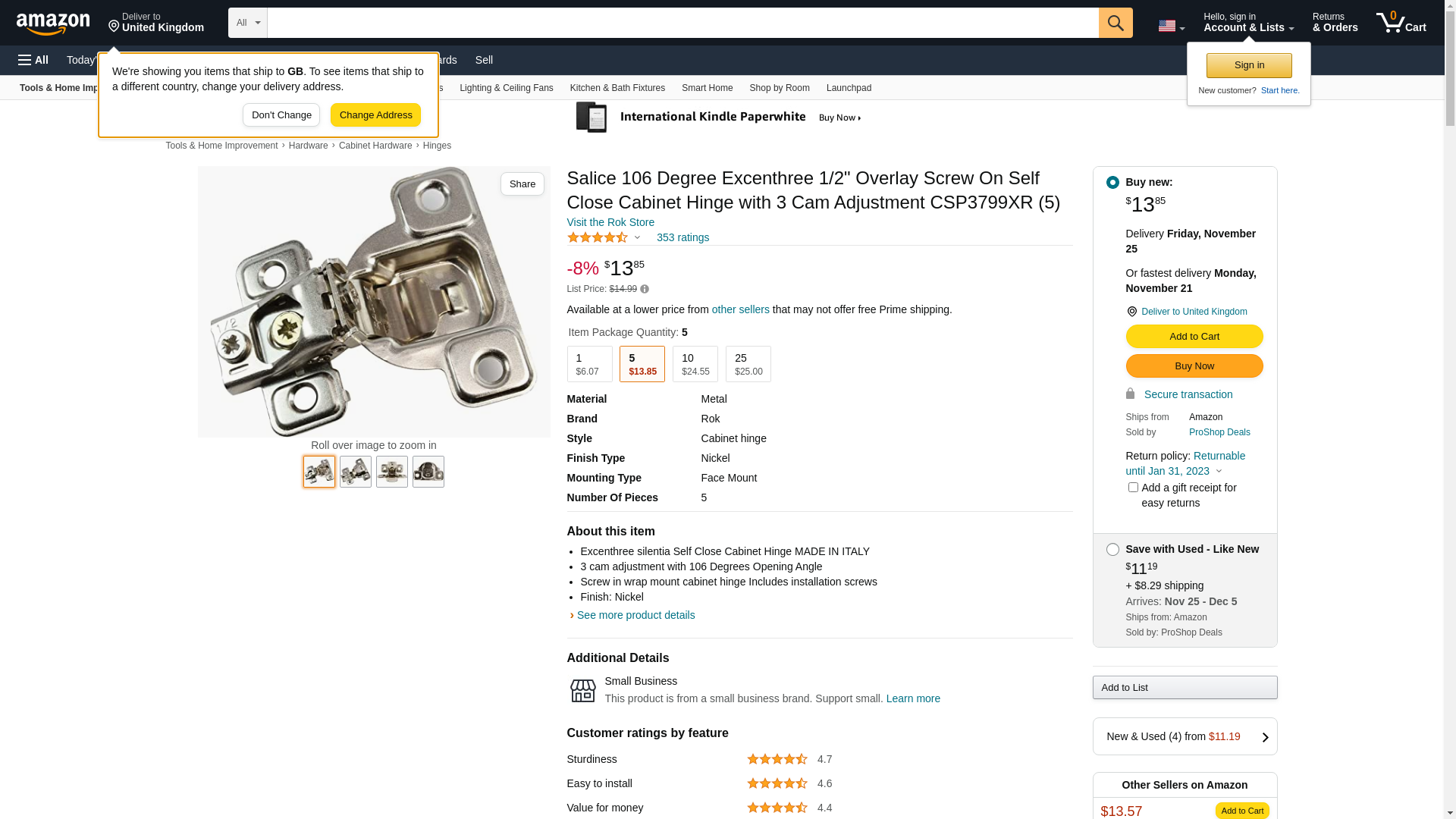Open the shopping cart icon
Image resolution: width=1456 pixels, height=819 pixels.
click(x=1401, y=23)
